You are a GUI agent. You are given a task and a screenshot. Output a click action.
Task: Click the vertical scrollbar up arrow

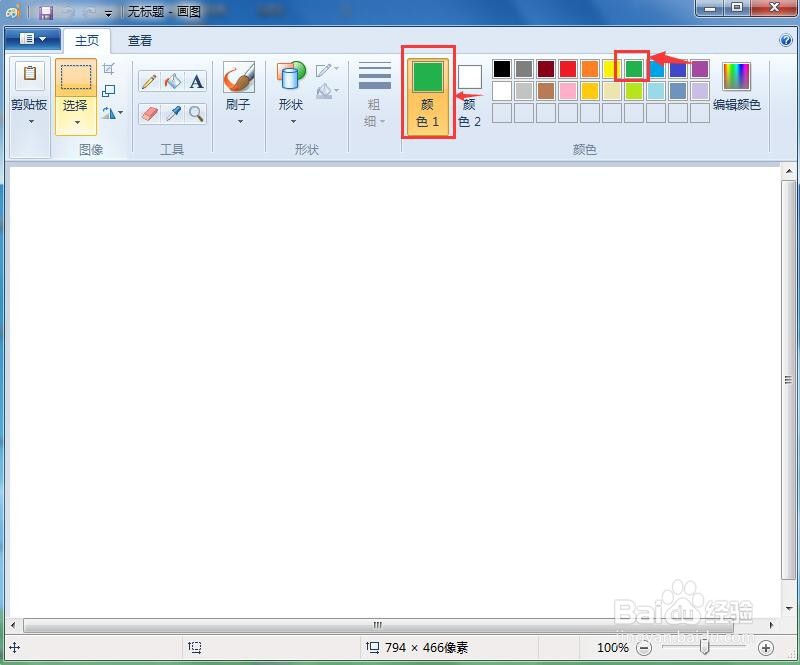click(x=789, y=171)
